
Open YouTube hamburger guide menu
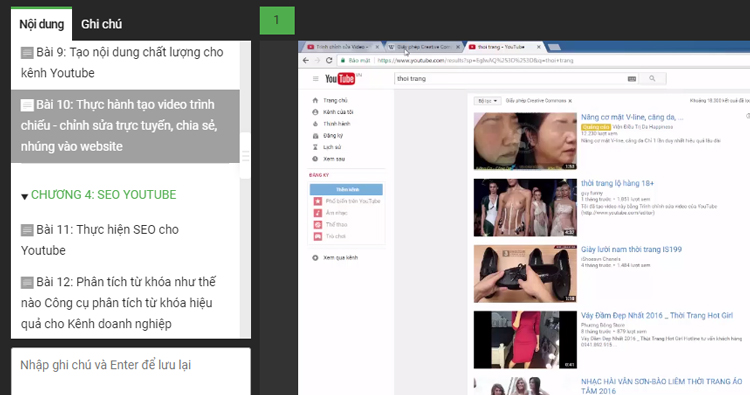pos(315,78)
